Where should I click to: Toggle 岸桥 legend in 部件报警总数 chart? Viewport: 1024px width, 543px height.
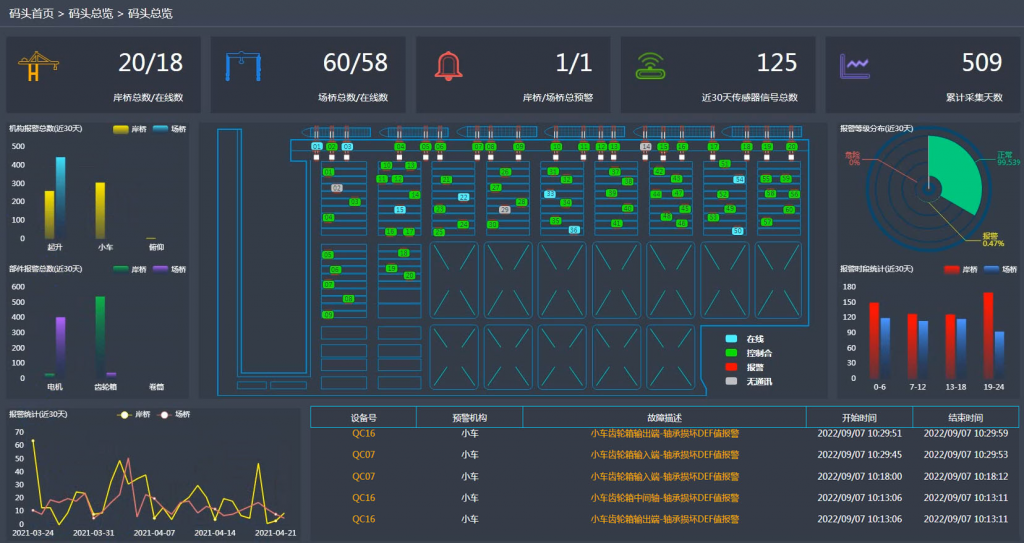[x=129, y=269]
